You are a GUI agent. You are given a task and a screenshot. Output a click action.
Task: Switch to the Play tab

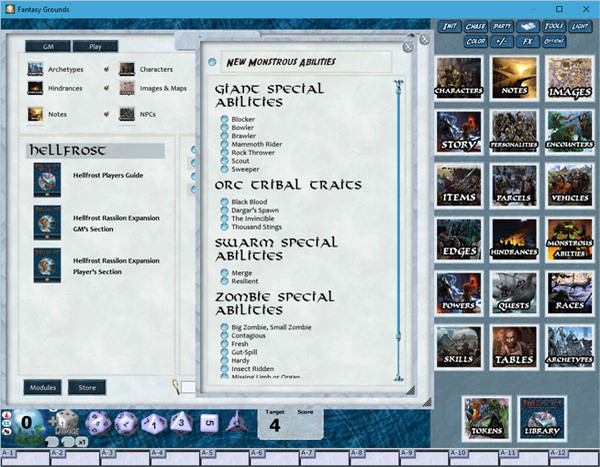(x=95, y=46)
